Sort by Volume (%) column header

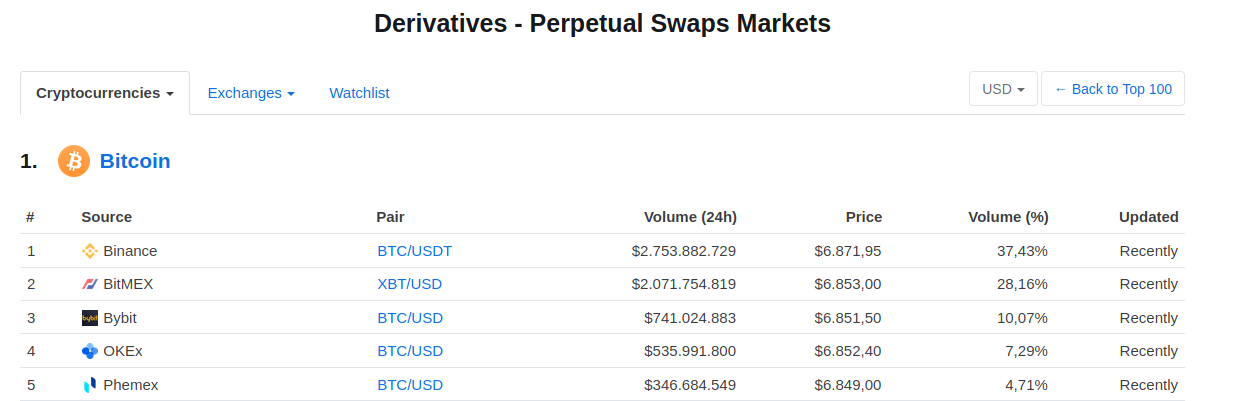tap(1008, 217)
